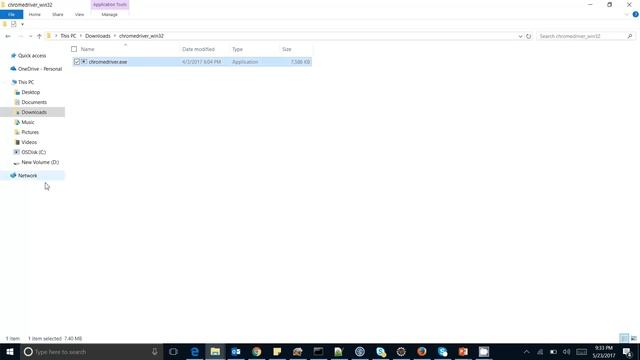Open Pictures folder in sidebar

[30, 132]
